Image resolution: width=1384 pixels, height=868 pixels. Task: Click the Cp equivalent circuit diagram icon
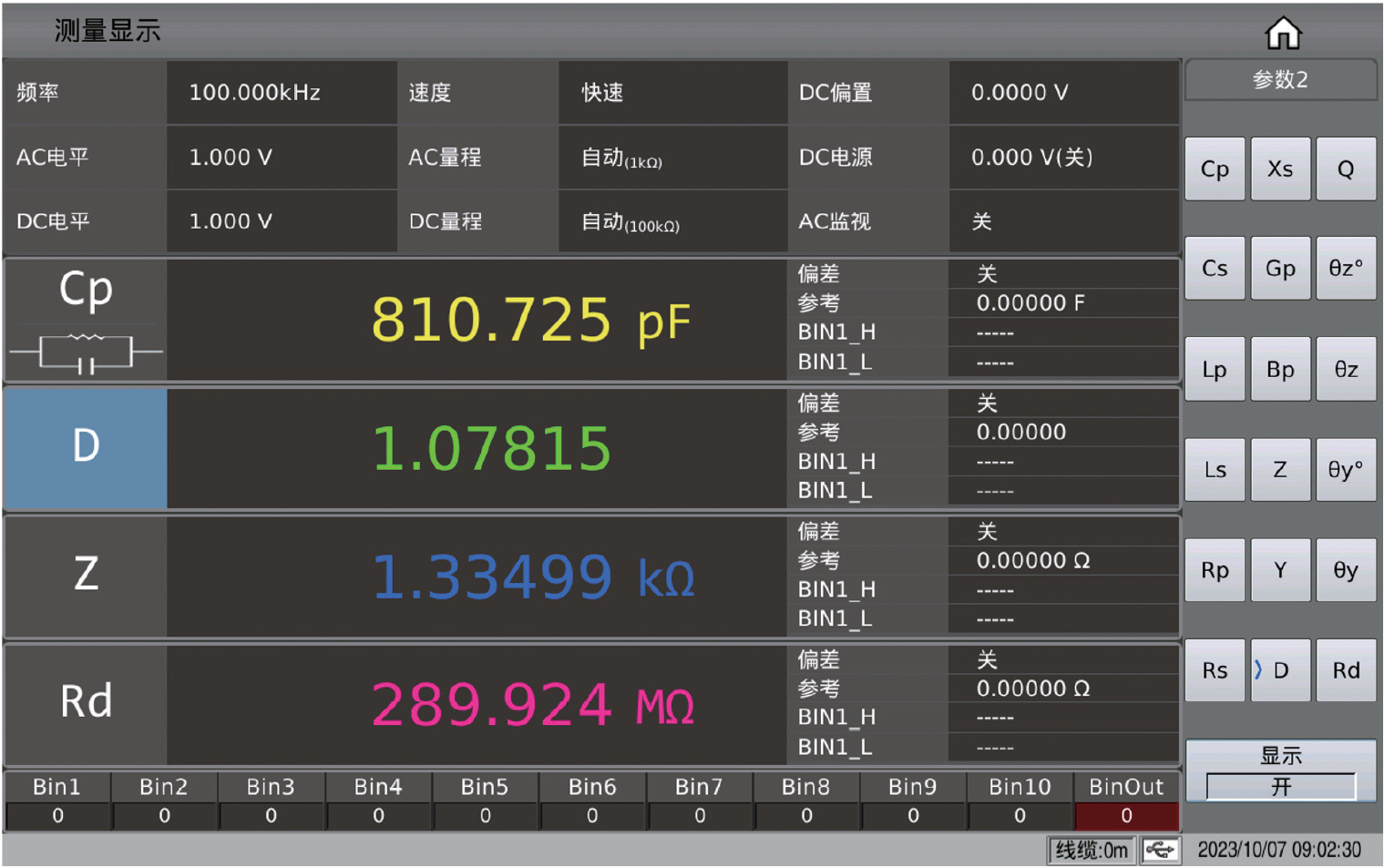(x=86, y=352)
